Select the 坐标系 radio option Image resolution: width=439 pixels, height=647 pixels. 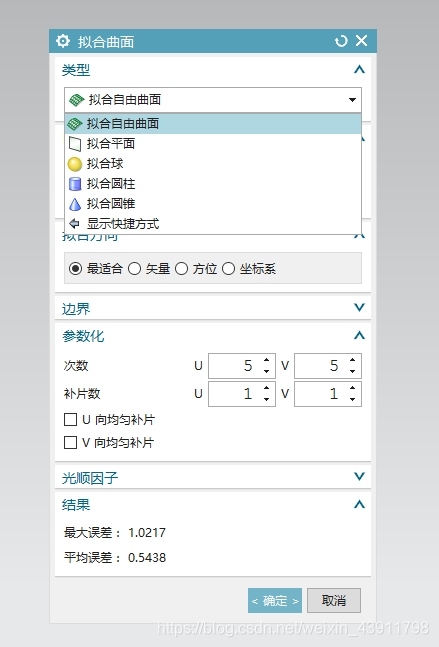click(229, 269)
